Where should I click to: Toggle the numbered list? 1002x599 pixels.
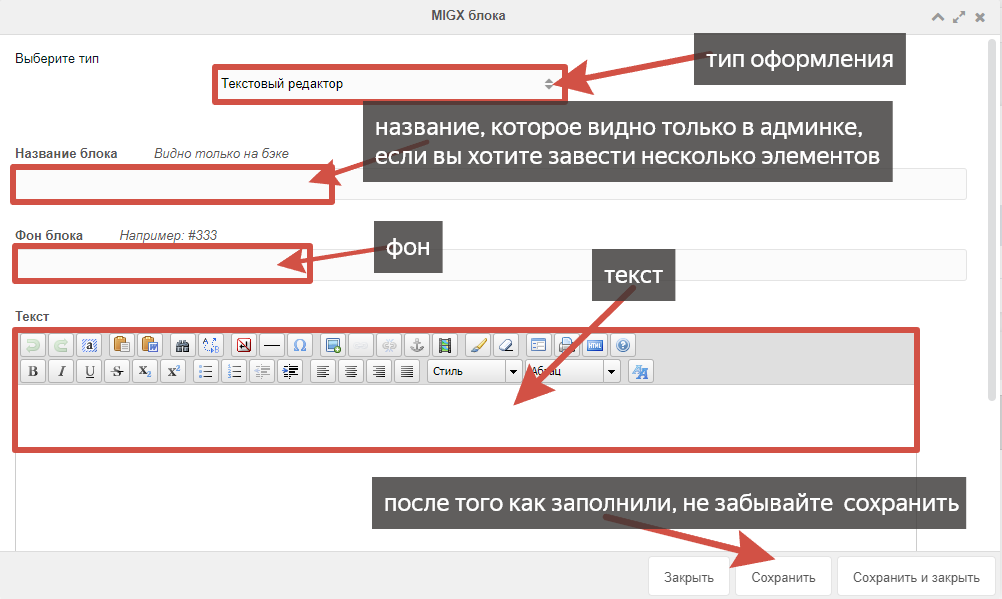pyautogui.click(x=234, y=371)
